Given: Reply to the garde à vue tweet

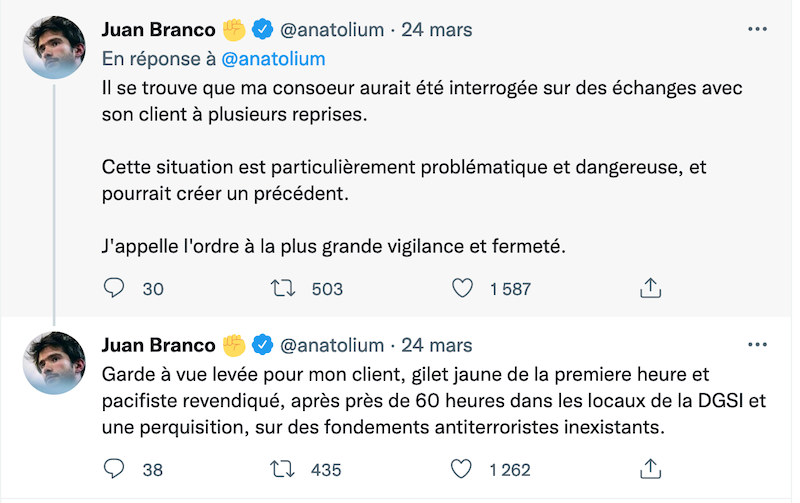Looking at the screenshot, I should click(x=115, y=469).
